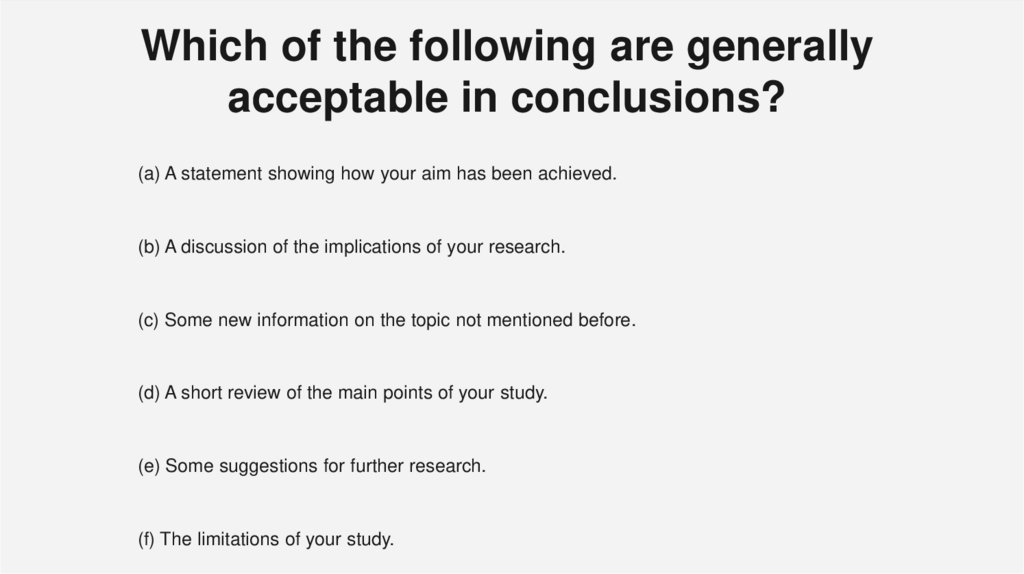Click the "(b)" letter label
Screen dimensions: 1024x574
click(x=148, y=247)
